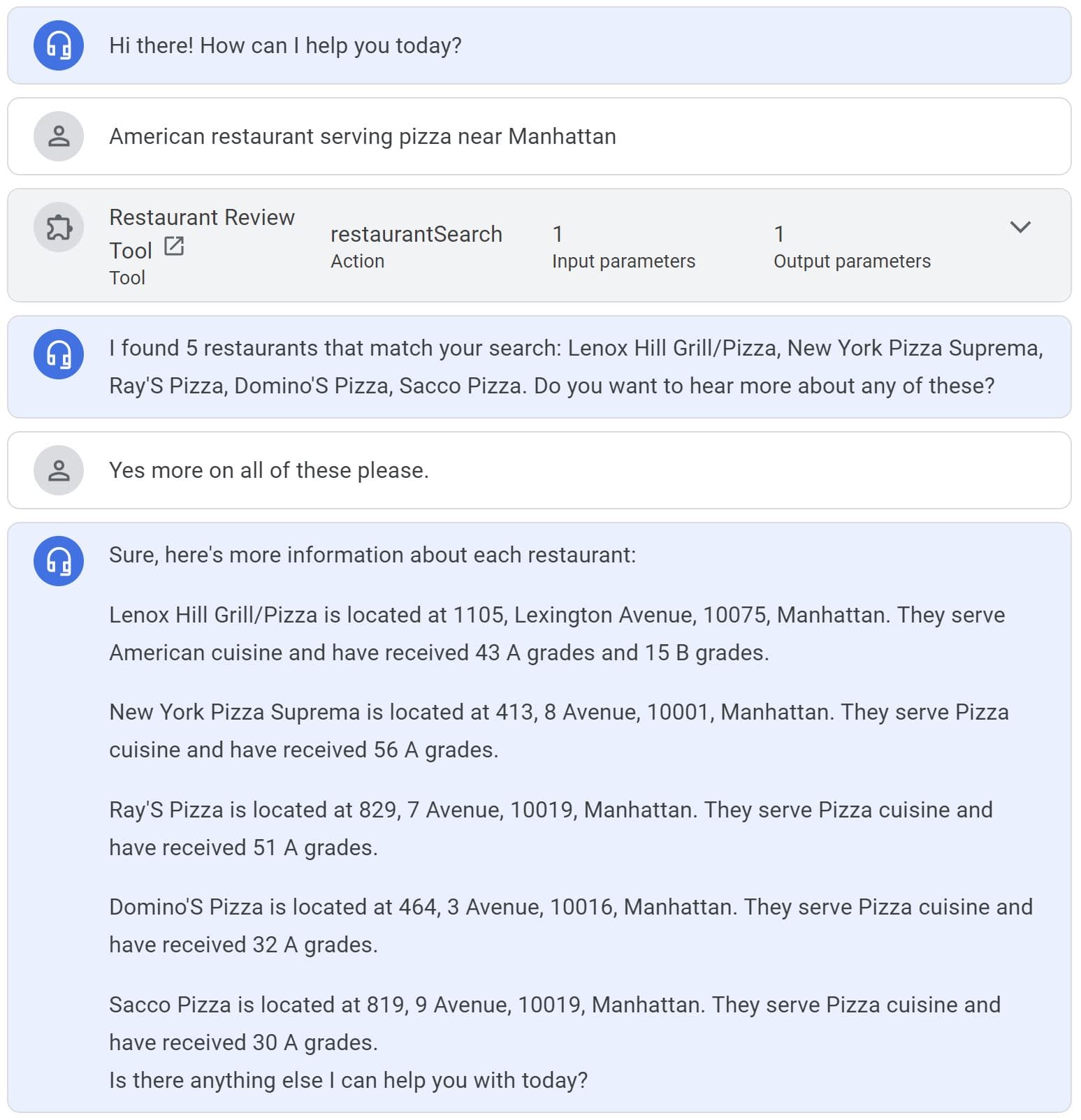Viewport: 1081px width, 1120px height.
Task: Click the Lenox Hill Grill/Pizza details paragraph
Action: (x=556, y=634)
